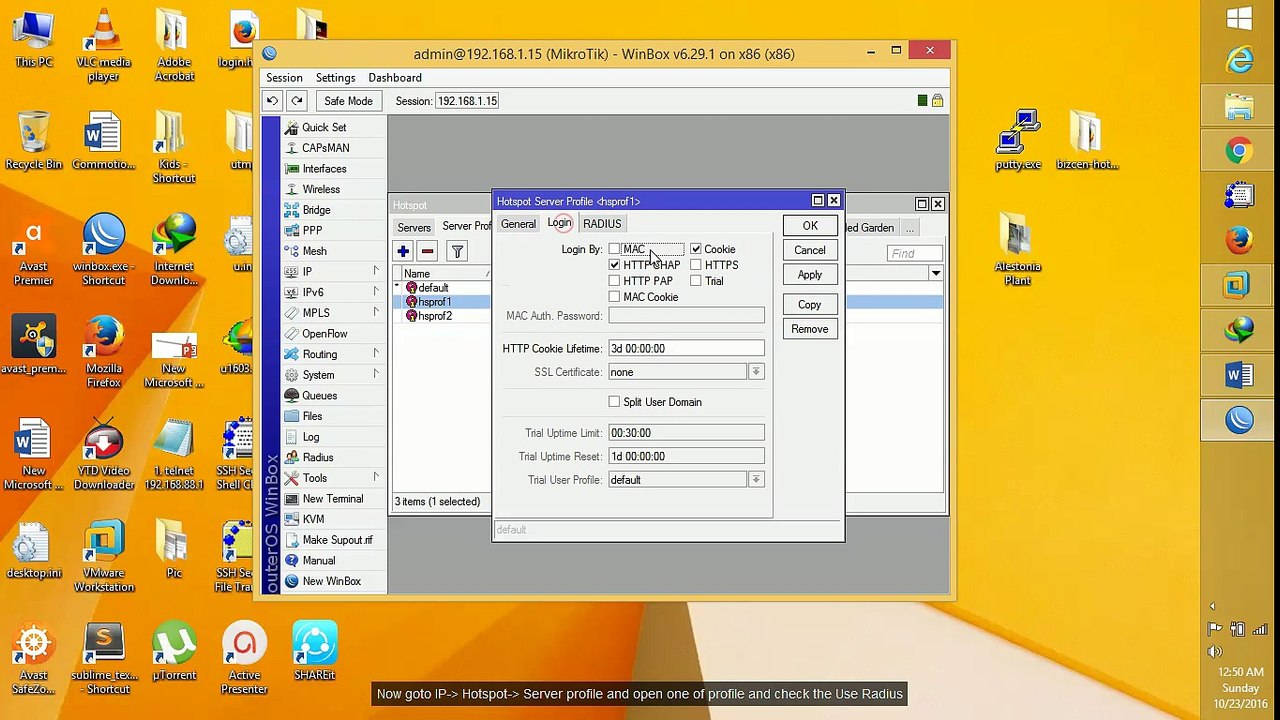Click OK in Hotspot Server Profile
This screenshot has width=1280, height=720.
point(810,226)
